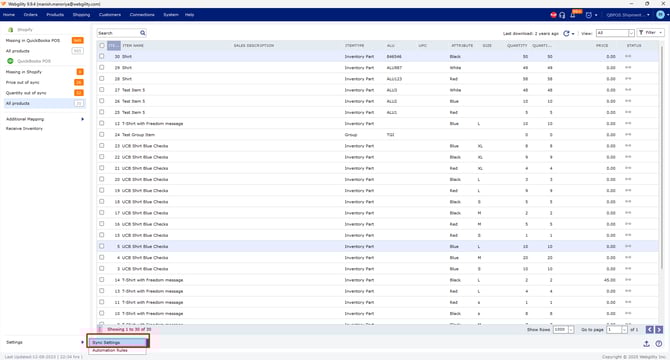Open the scheduler clock icon
The width and height of the screenshot is (670, 360).
click(x=588, y=15)
